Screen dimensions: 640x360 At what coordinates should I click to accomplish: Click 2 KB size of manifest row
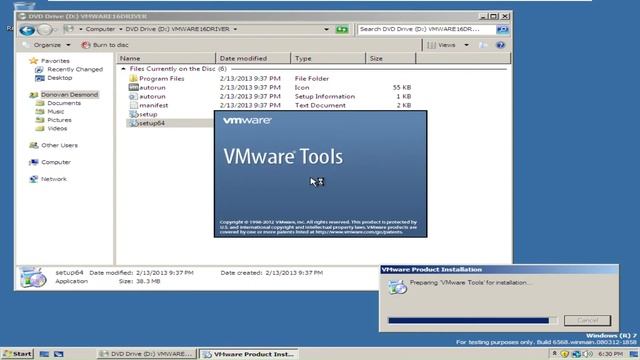(x=404, y=105)
